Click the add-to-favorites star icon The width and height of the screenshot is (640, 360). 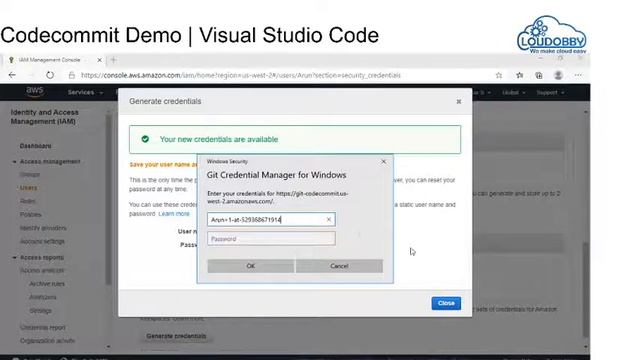click(499, 75)
